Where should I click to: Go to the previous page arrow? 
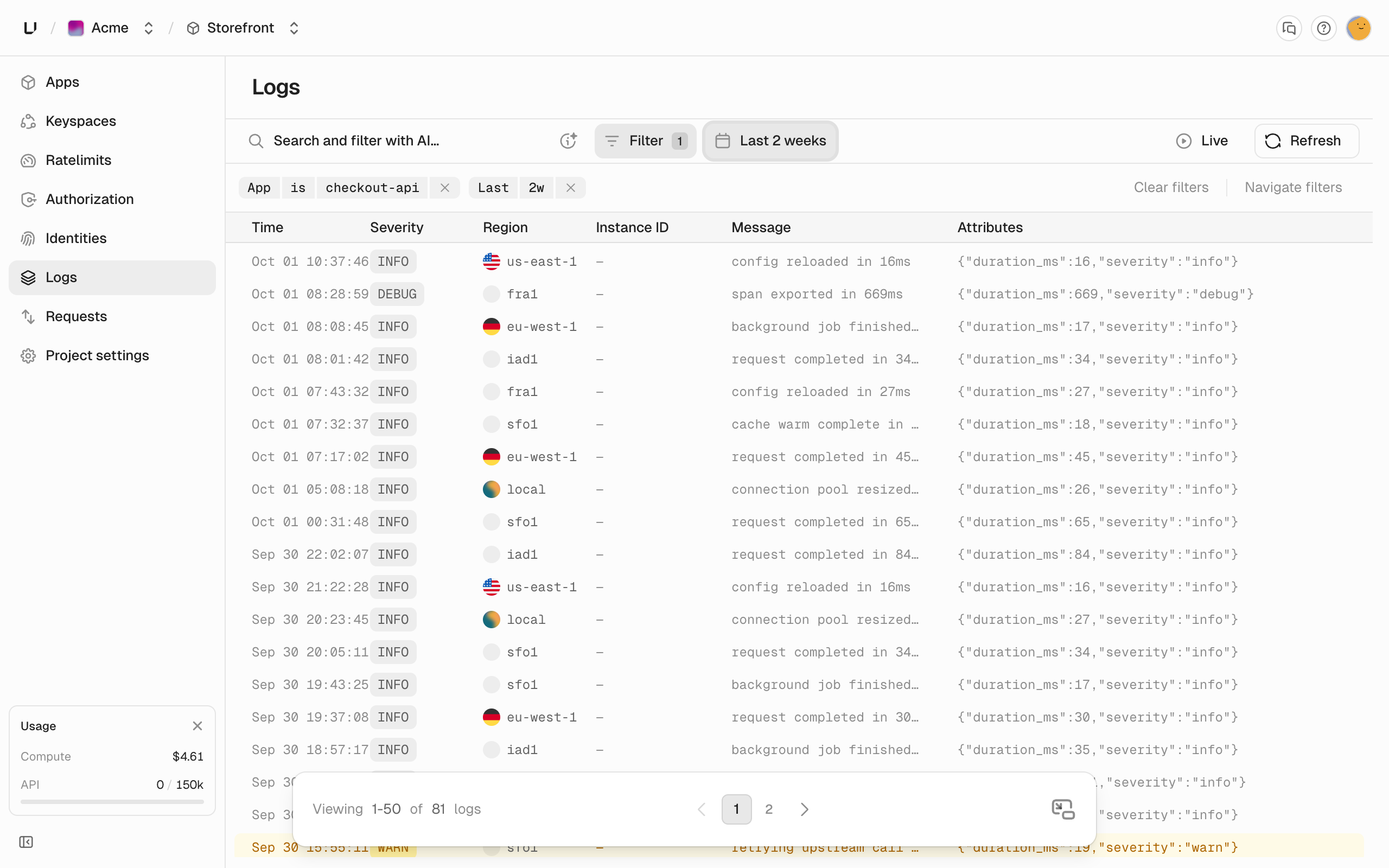click(702, 809)
